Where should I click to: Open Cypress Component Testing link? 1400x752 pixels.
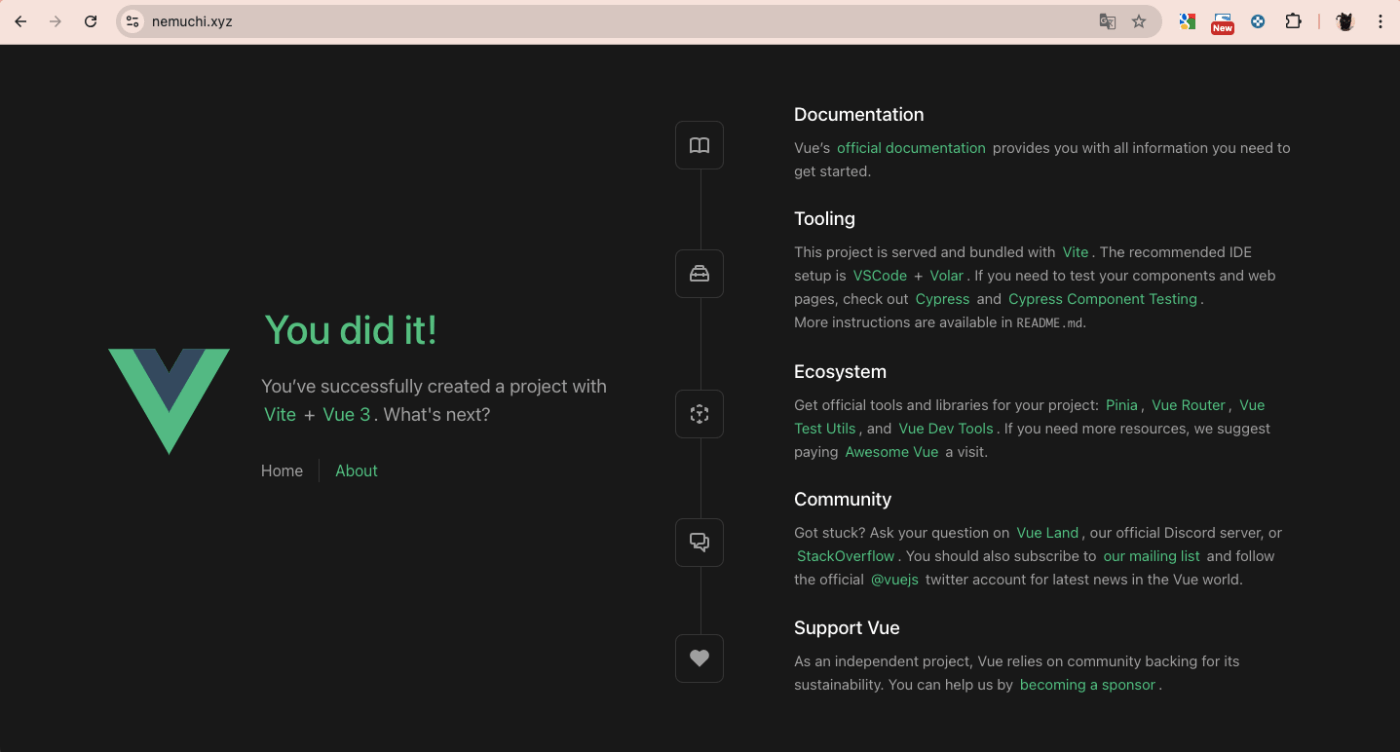[1103, 299]
